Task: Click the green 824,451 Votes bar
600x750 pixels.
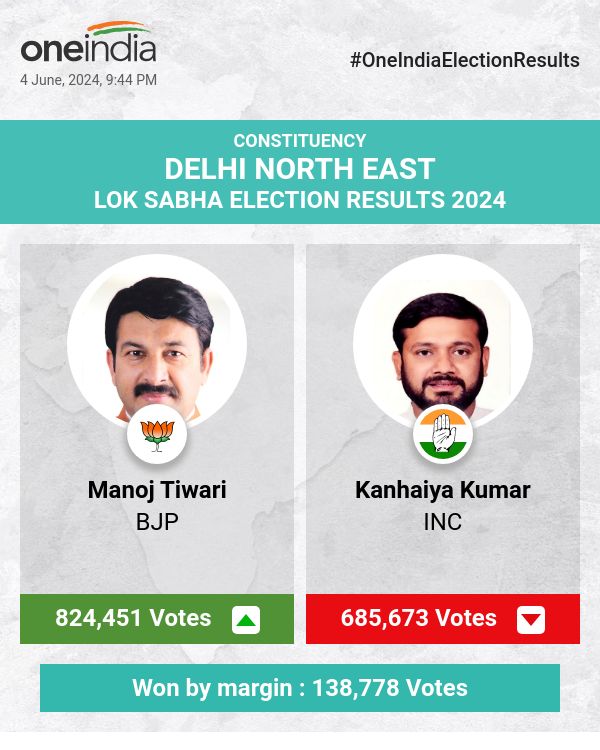Action: (x=133, y=618)
